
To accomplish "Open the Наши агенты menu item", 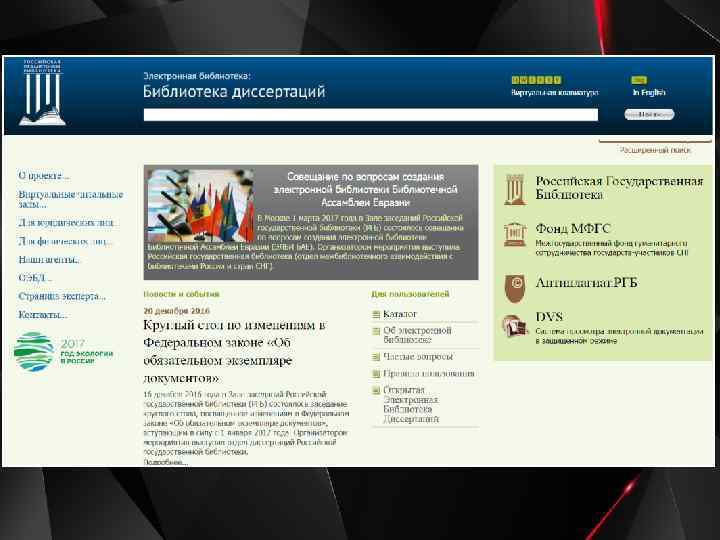I will pos(49,259).
